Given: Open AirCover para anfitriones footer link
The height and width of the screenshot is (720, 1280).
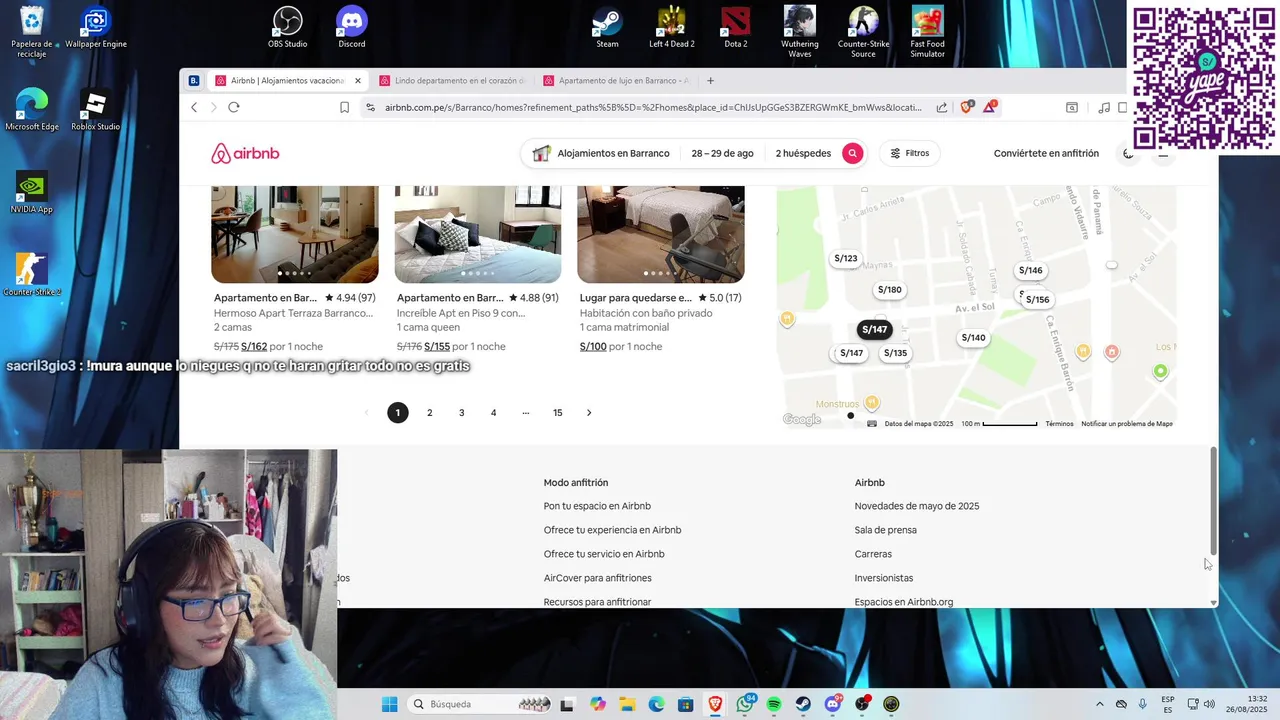Looking at the screenshot, I should (x=597, y=578).
